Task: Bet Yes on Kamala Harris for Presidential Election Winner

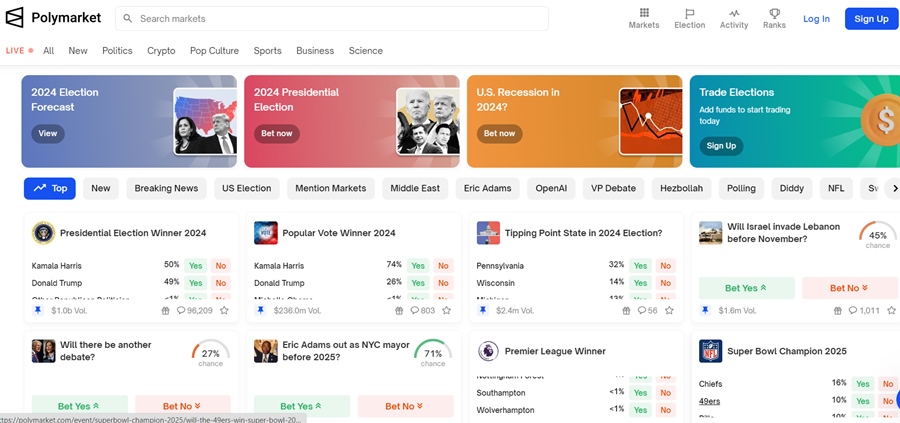Action: click(196, 266)
